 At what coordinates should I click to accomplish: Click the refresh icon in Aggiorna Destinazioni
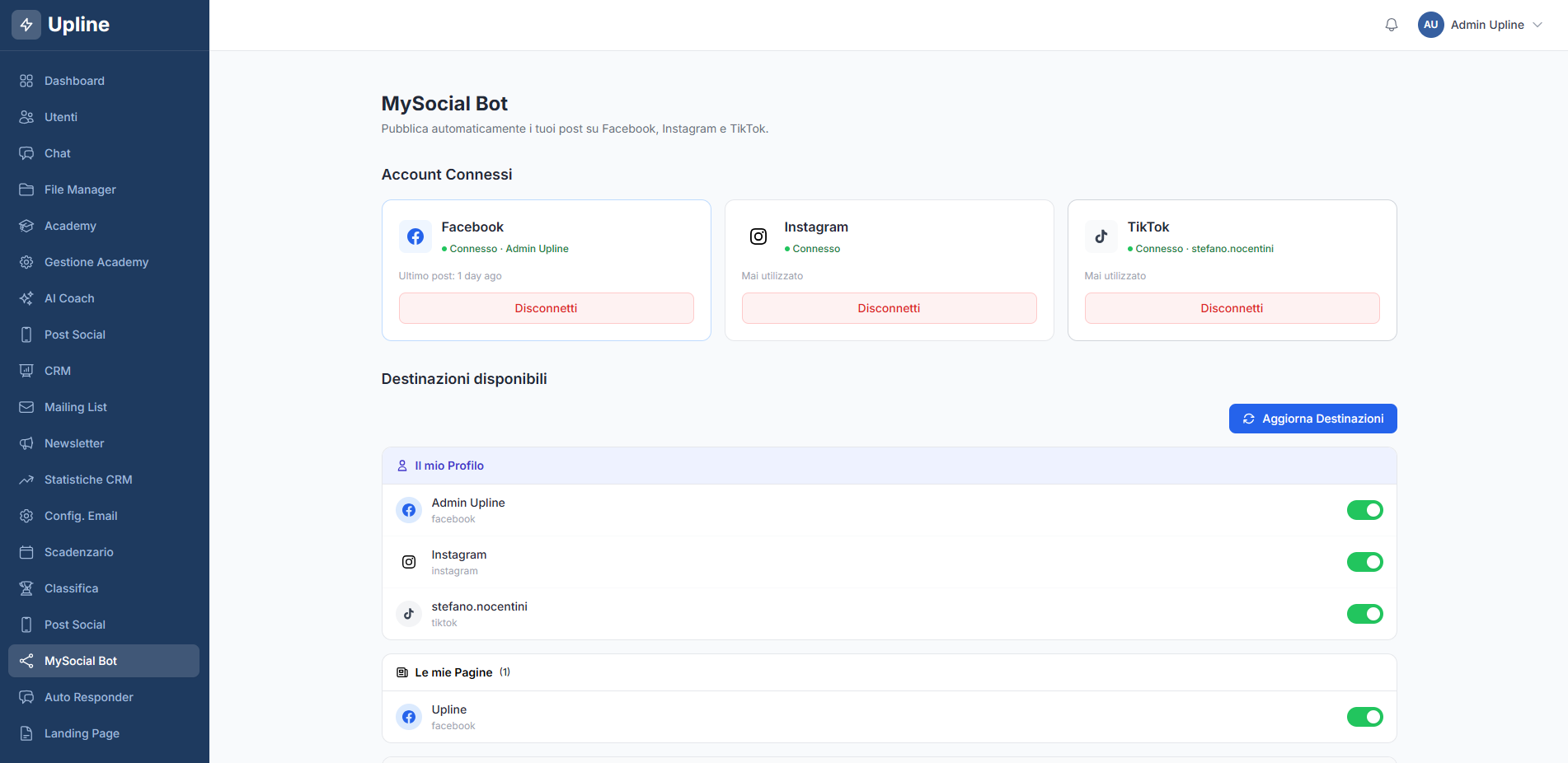[x=1249, y=419]
